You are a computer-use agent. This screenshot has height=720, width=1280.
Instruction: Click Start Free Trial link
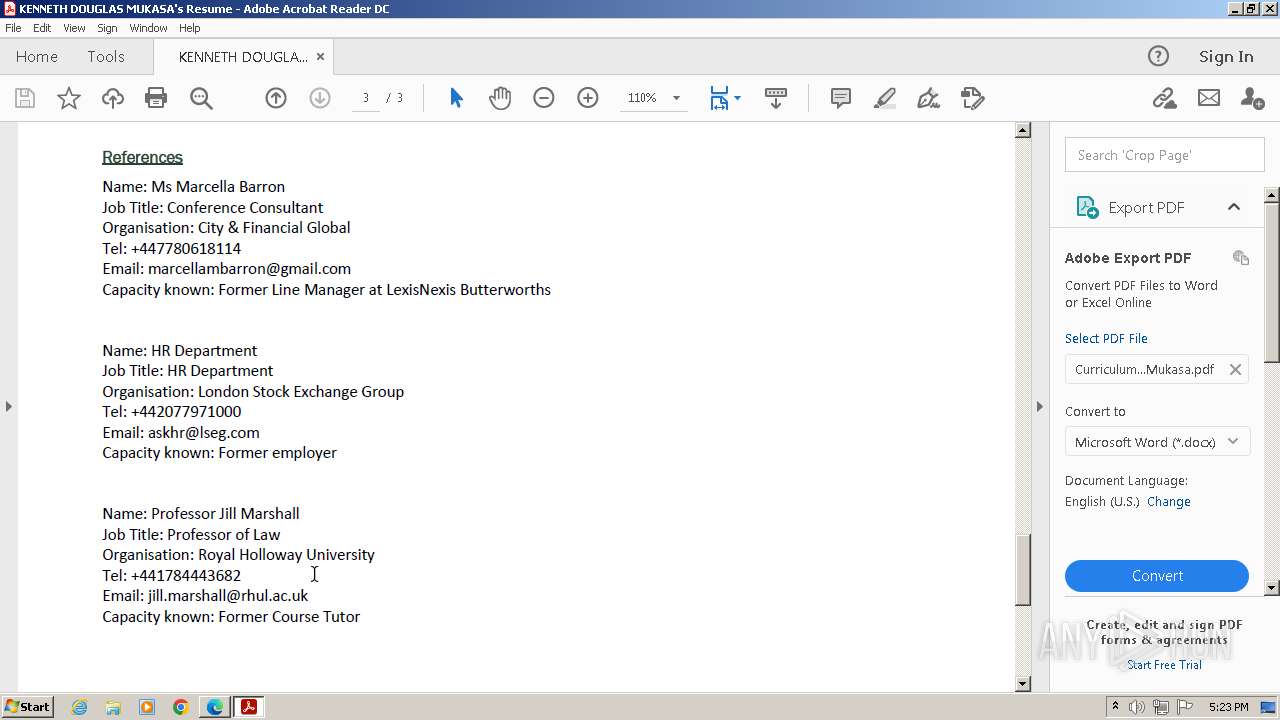pyautogui.click(x=1164, y=665)
